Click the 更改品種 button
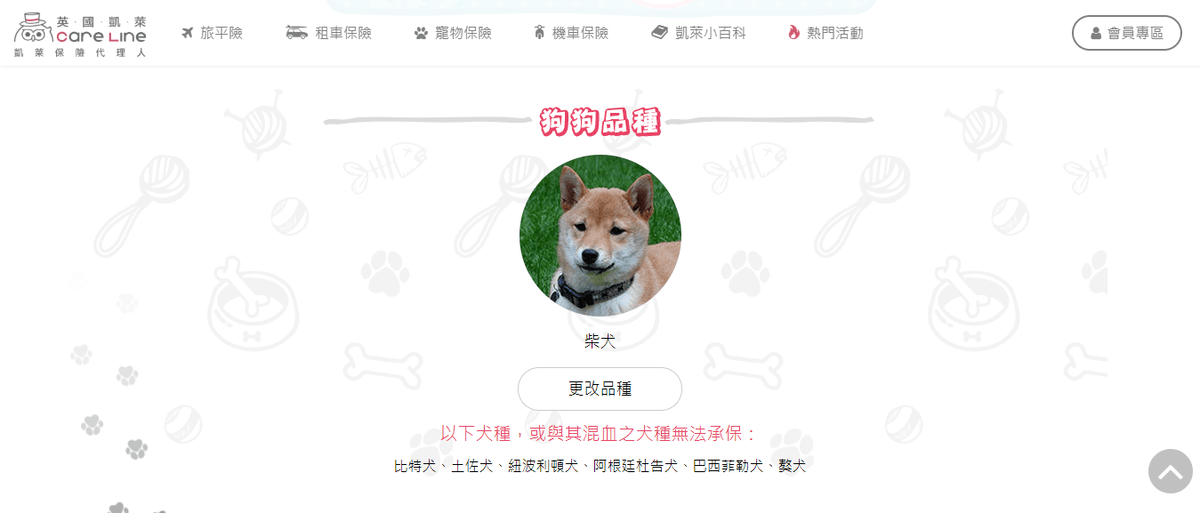Screen dimensions: 1200x513 click(600, 389)
